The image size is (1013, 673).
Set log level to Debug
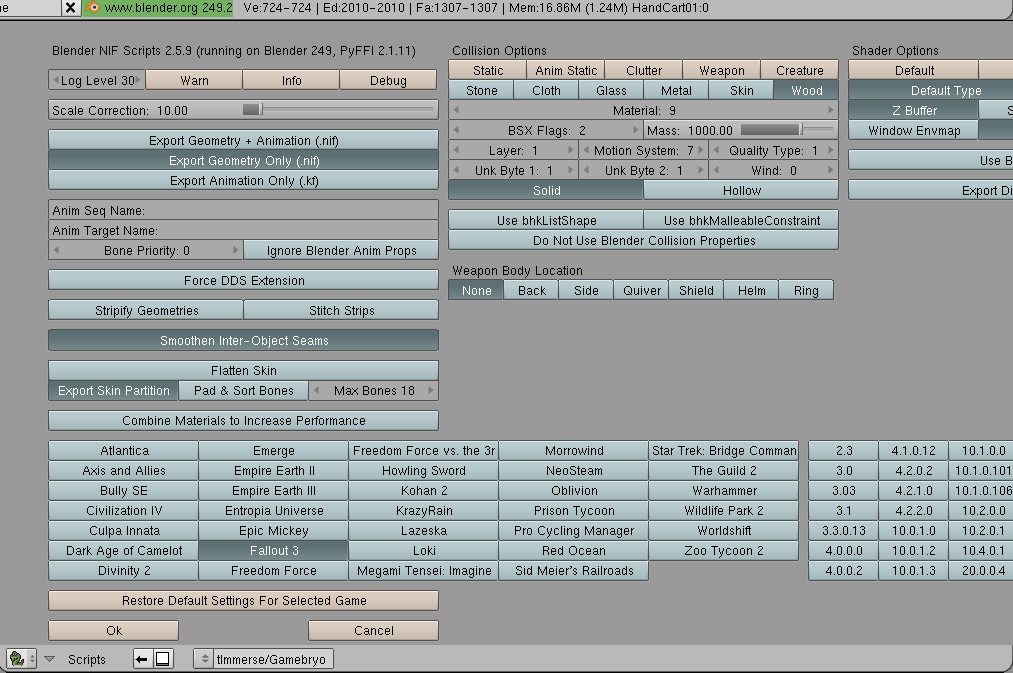388,80
